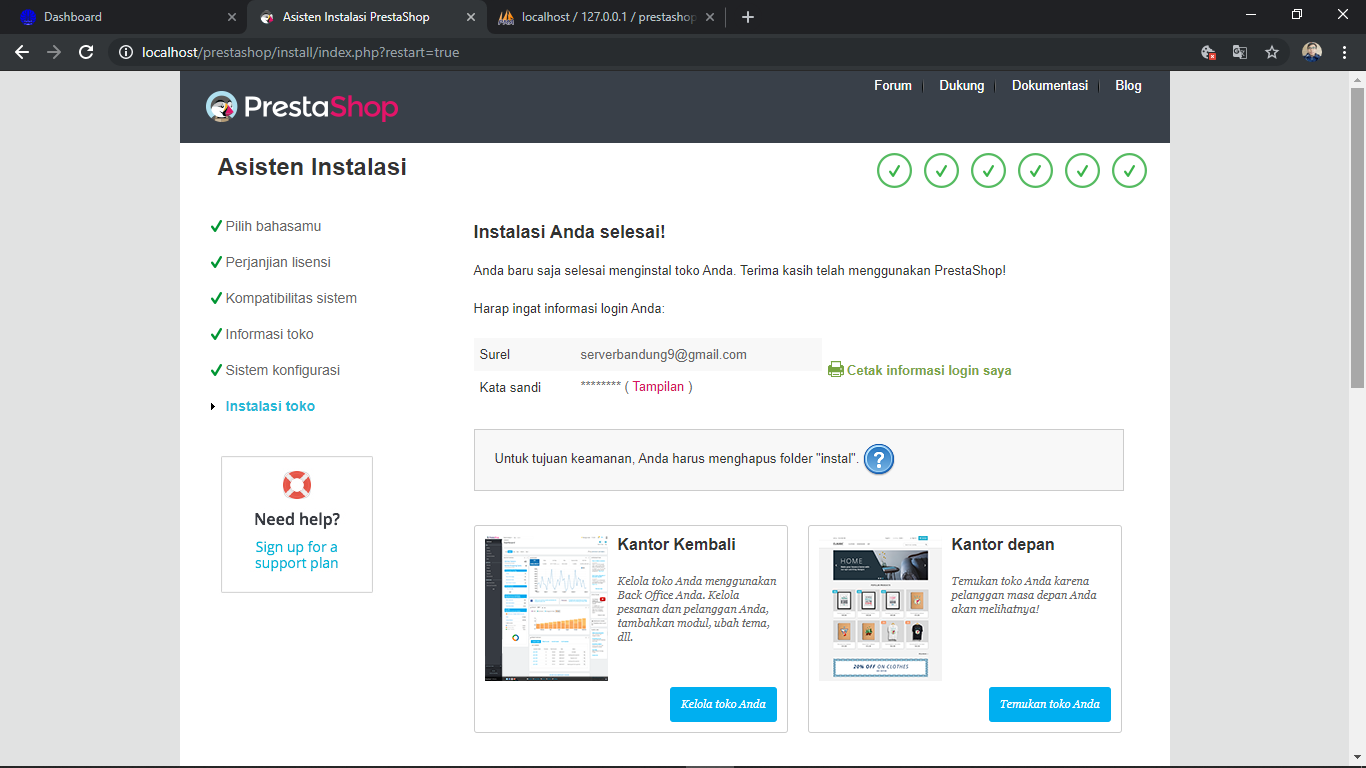Open Chrome three-dot menu
The image size is (1366, 768).
(1344, 52)
